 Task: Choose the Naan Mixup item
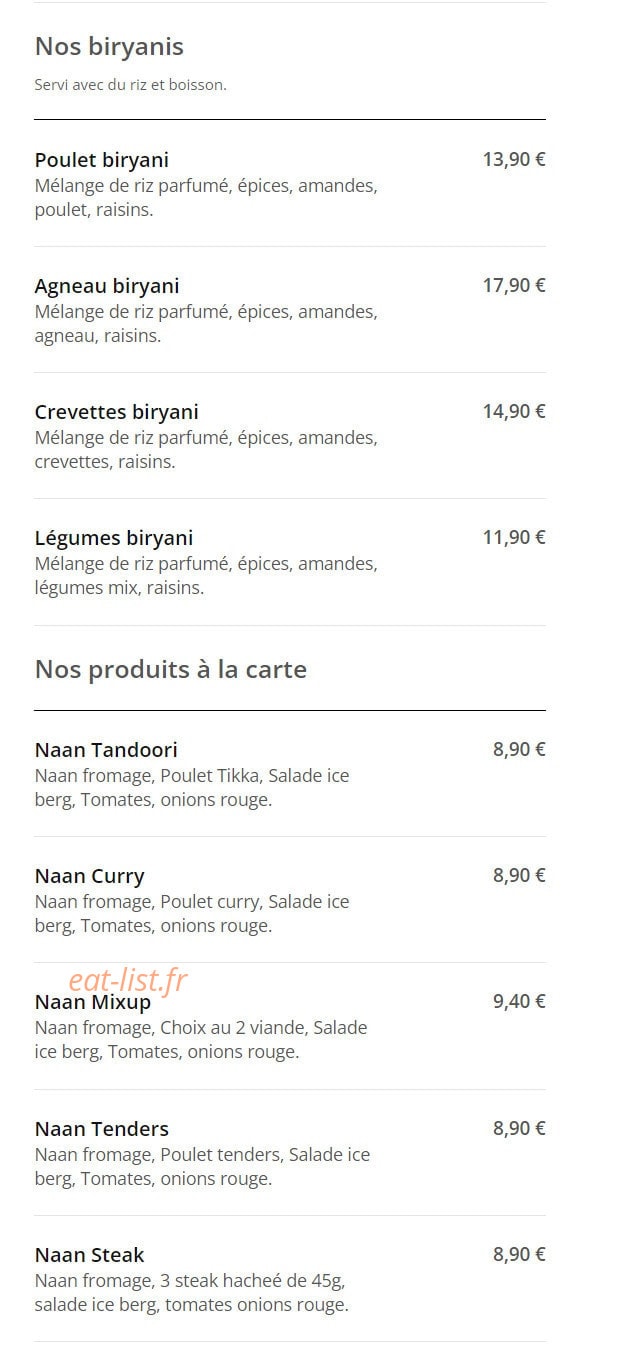tap(290, 1026)
